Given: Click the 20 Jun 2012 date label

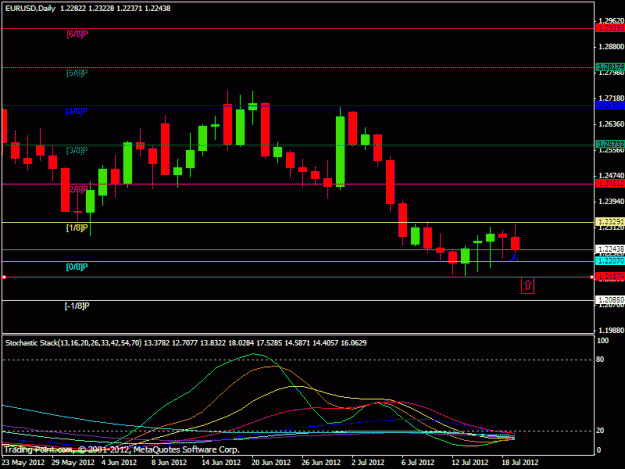Looking at the screenshot, I should (271, 462).
